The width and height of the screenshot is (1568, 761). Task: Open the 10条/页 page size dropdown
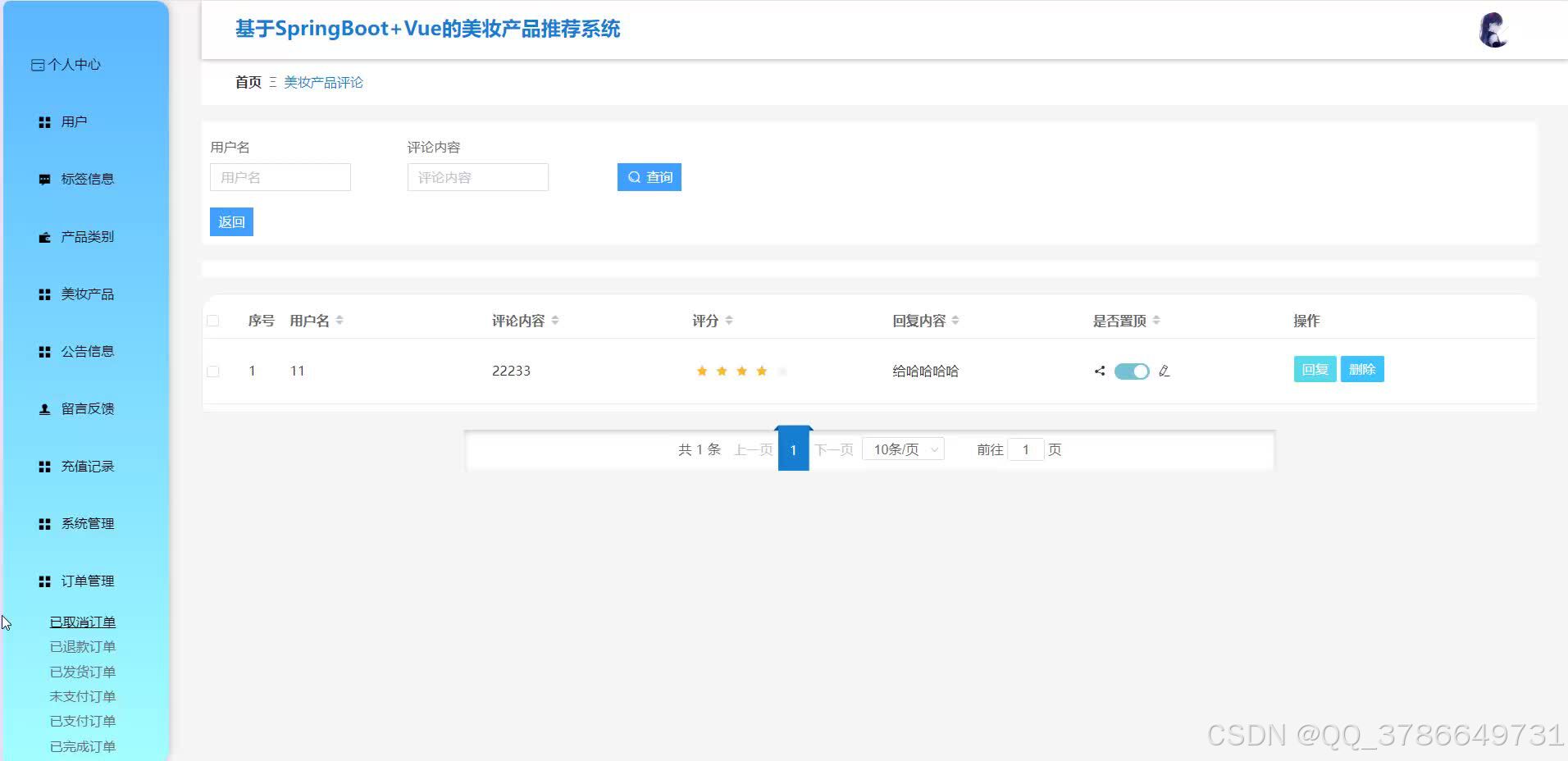pos(903,449)
